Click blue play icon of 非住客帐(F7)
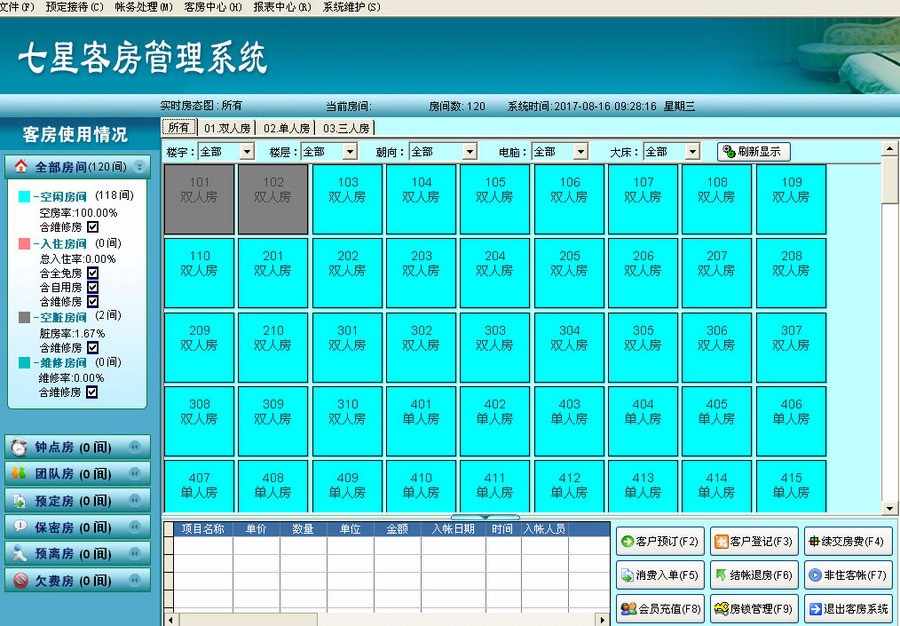The height and width of the screenshot is (626, 900). coord(814,574)
